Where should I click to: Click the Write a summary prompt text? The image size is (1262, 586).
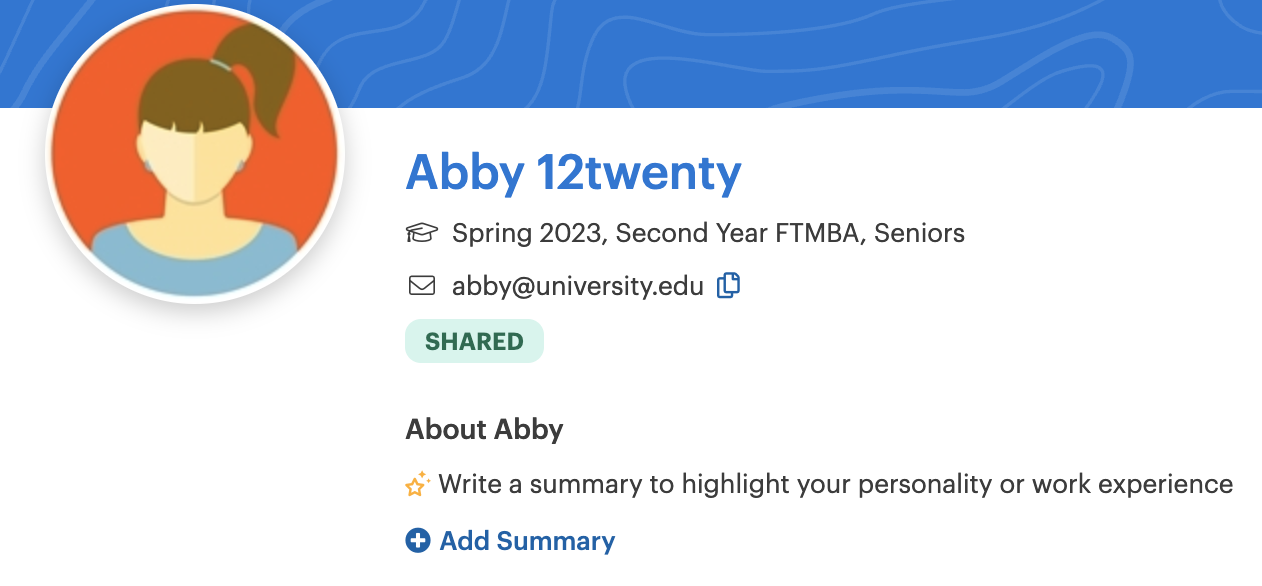(835, 485)
